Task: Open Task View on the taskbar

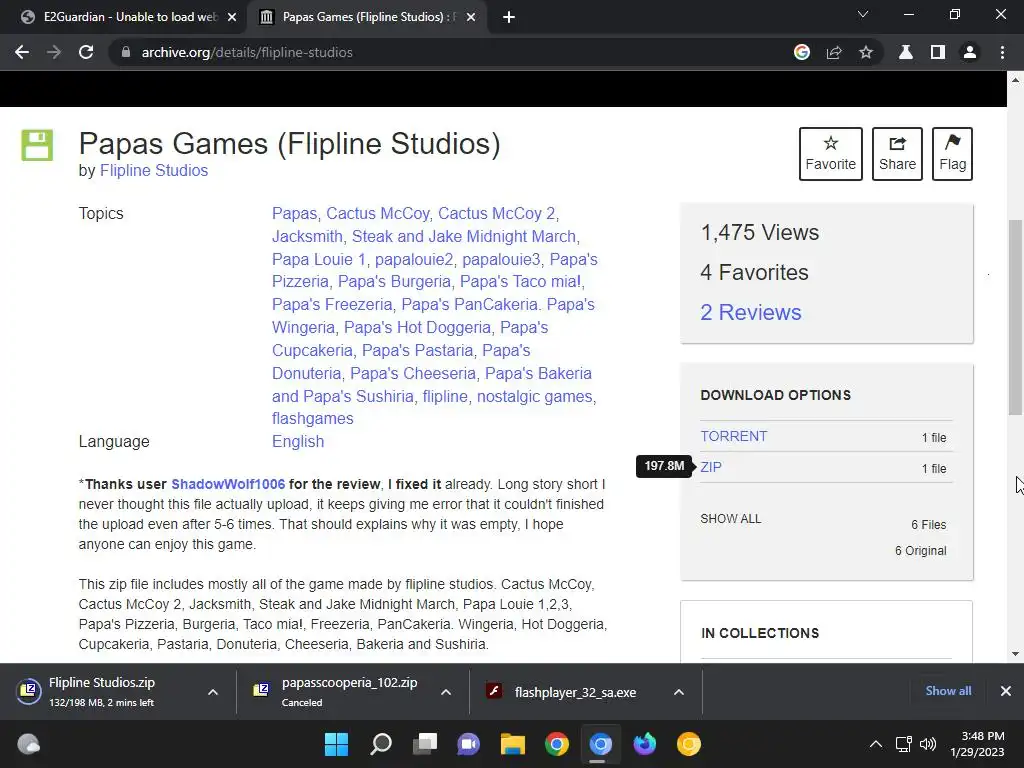Action: [424, 744]
